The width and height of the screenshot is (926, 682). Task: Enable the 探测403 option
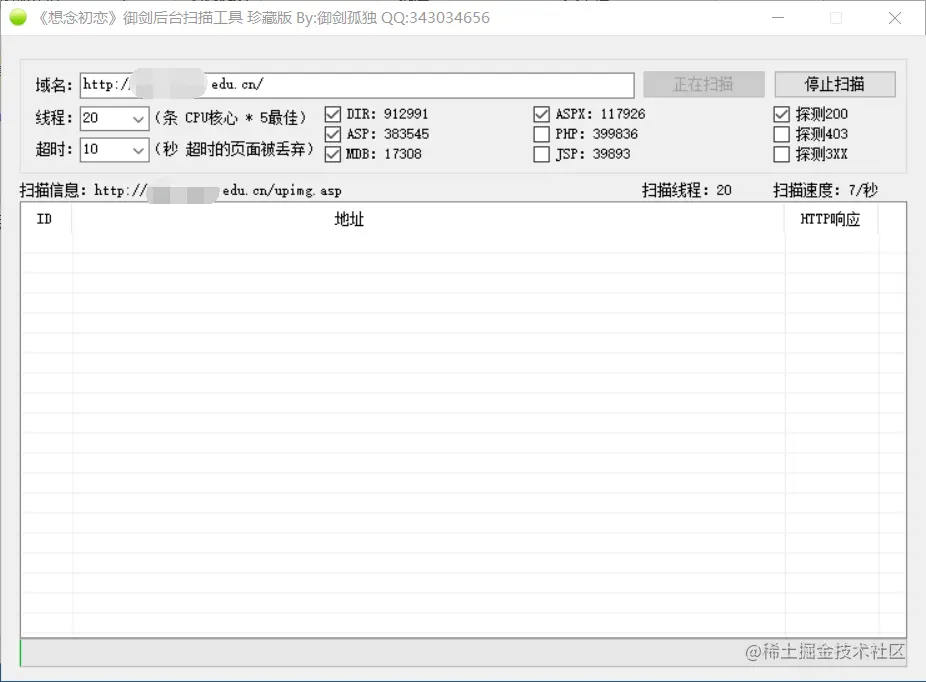point(782,133)
